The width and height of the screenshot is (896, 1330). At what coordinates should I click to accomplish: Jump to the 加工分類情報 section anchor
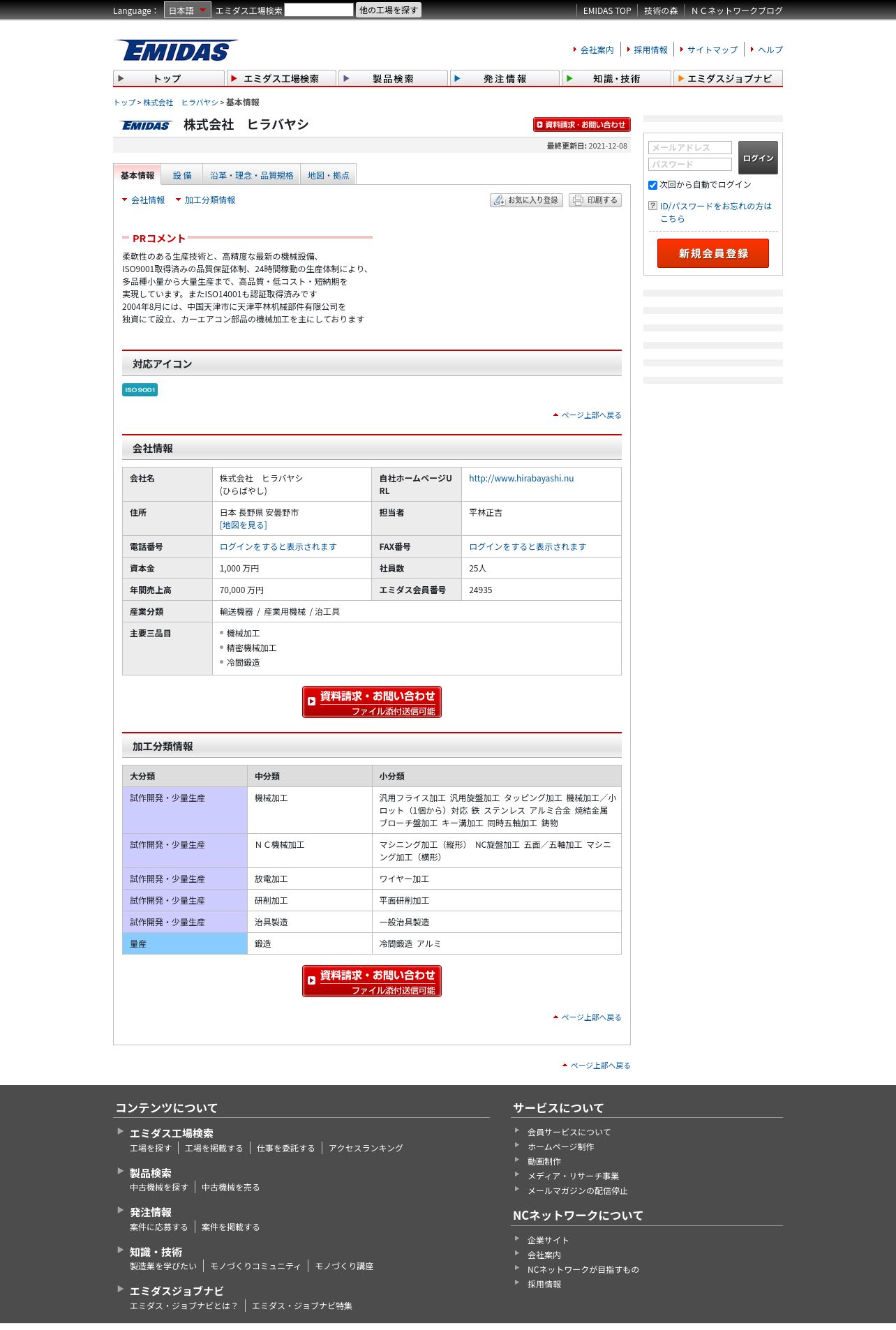click(209, 200)
